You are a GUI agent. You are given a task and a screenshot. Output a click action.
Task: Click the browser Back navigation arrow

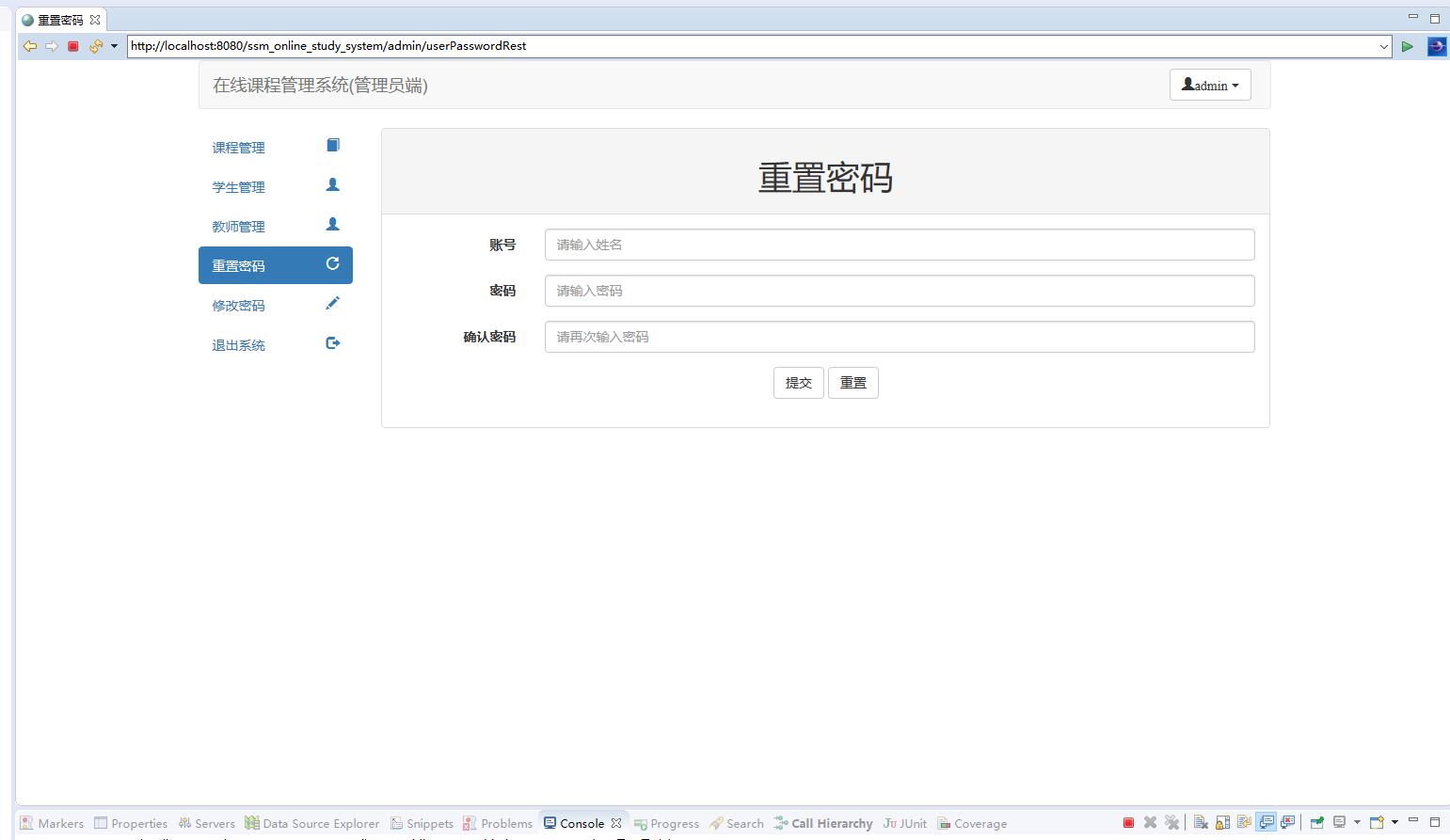tap(31, 45)
